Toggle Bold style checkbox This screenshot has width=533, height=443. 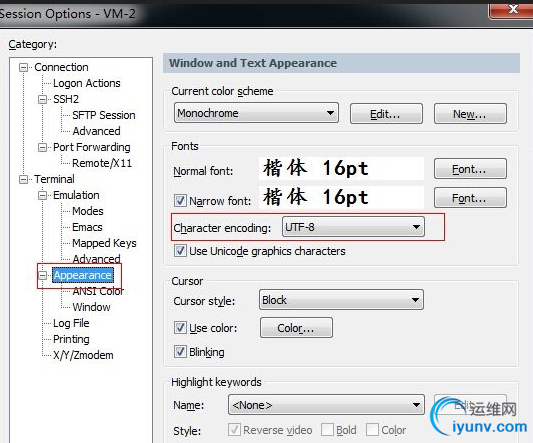click(x=327, y=430)
